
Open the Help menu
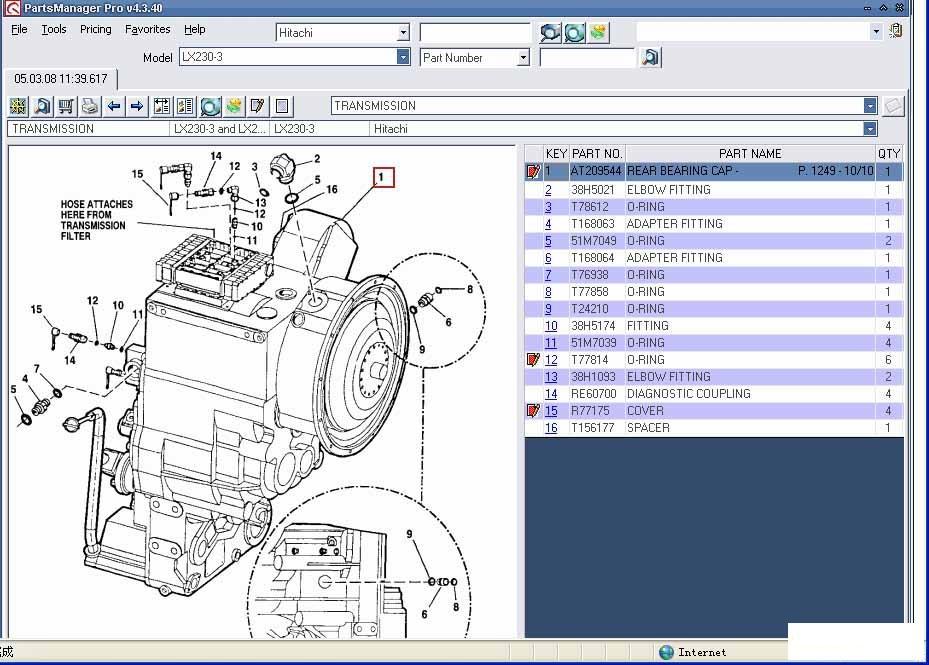[194, 29]
